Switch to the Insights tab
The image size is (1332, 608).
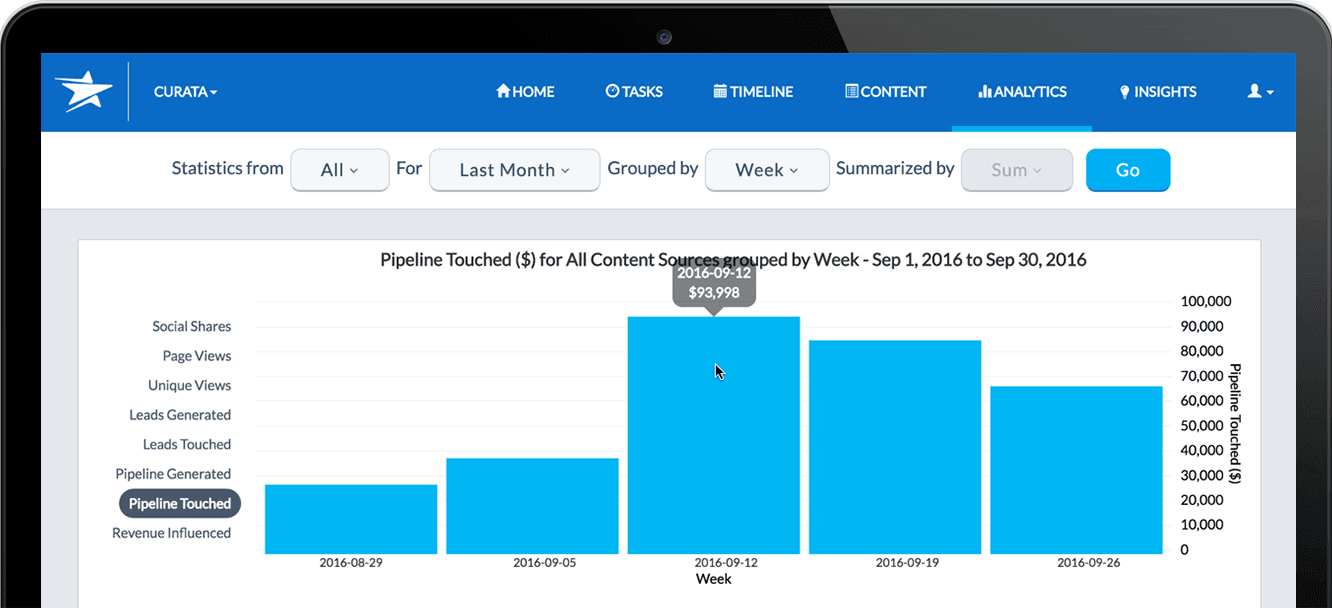[x=1158, y=91]
